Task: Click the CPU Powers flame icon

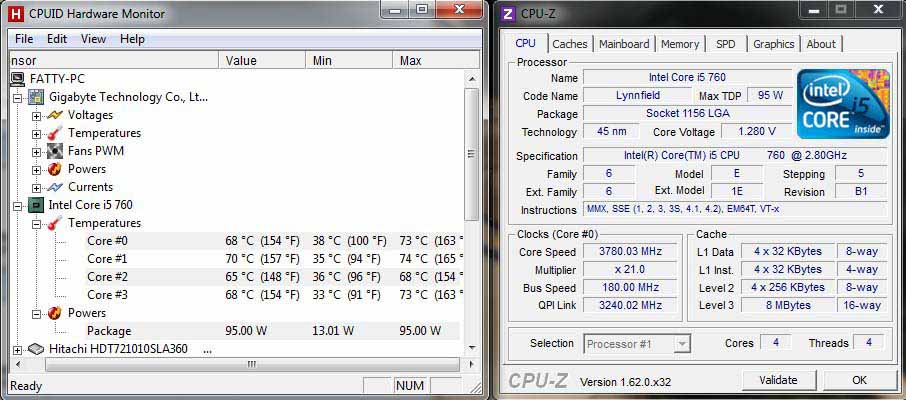Action: pyautogui.click(x=55, y=313)
